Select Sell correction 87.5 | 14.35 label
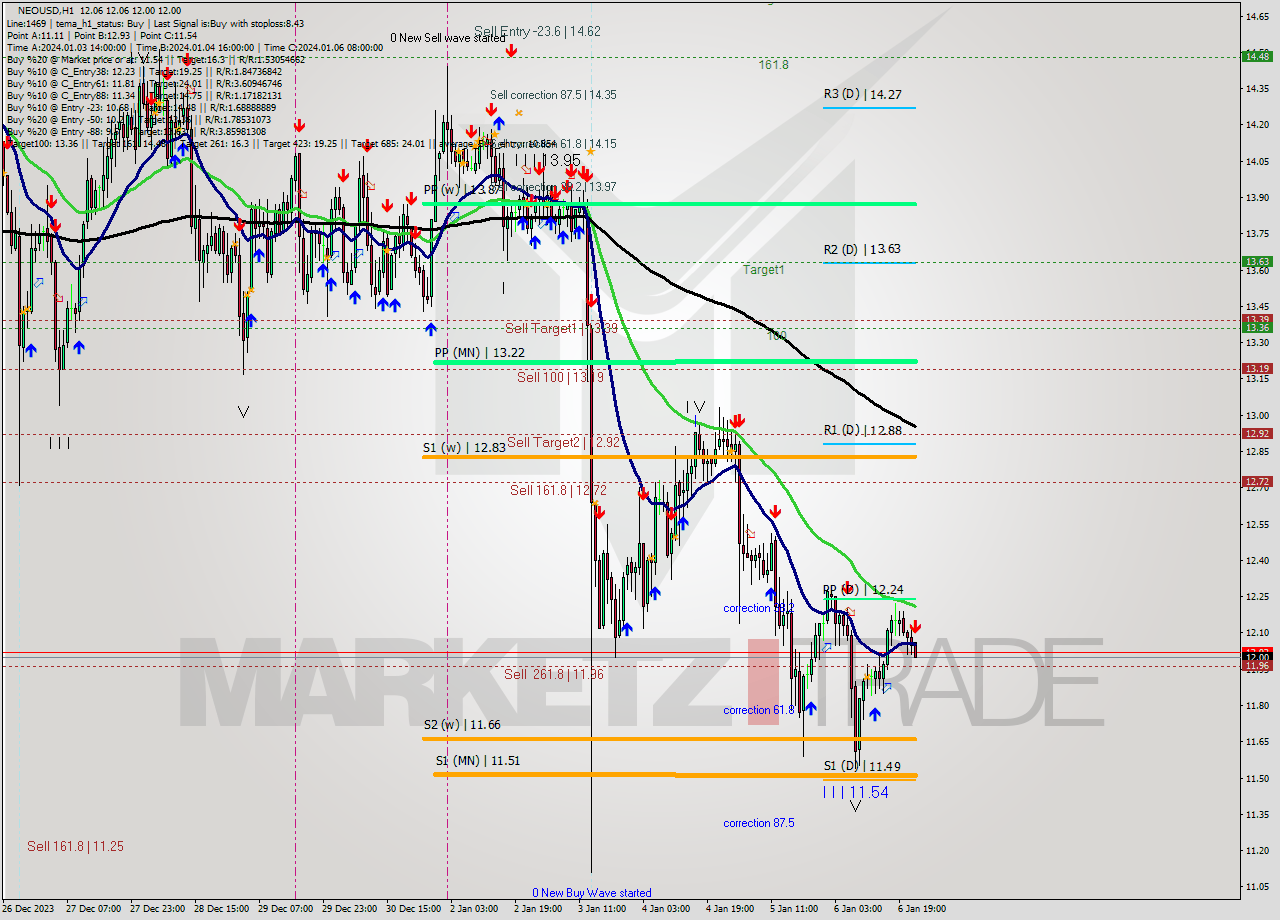The width and height of the screenshot is (1280, 920). (x=553, y=95)
